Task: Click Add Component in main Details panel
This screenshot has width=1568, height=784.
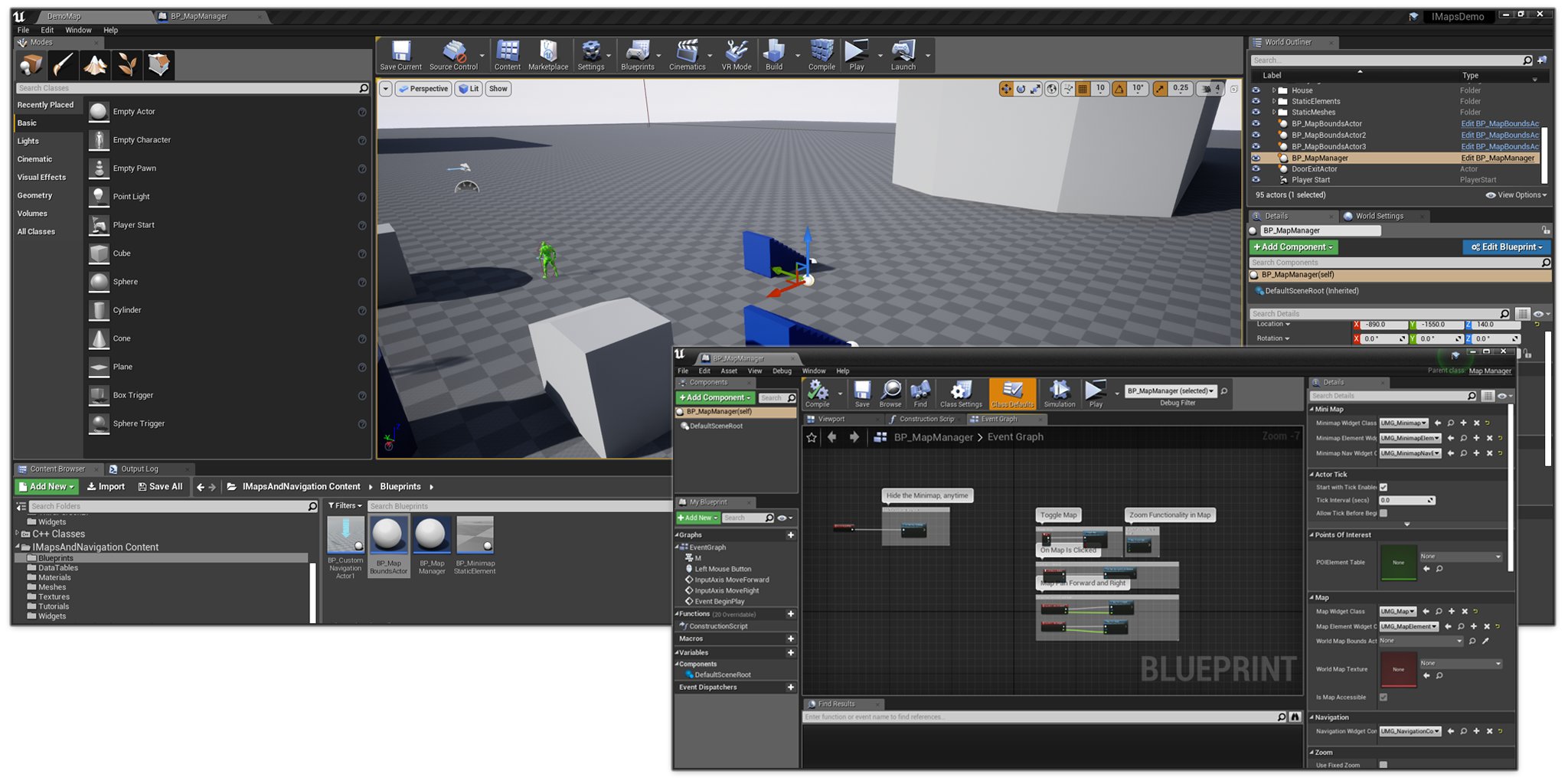Action: (1293, 247)
